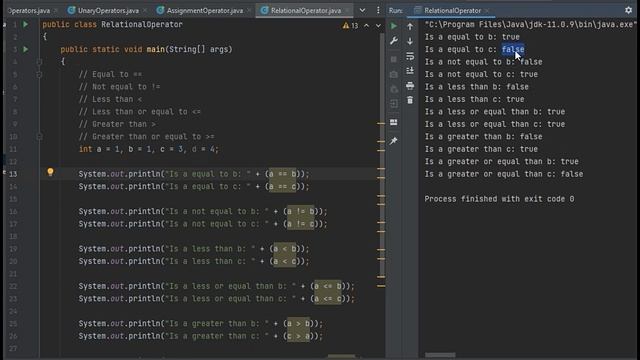Collapse the main method fold marker at line 4
Viewport: 640px width, 360px height.
coord(39,62)
